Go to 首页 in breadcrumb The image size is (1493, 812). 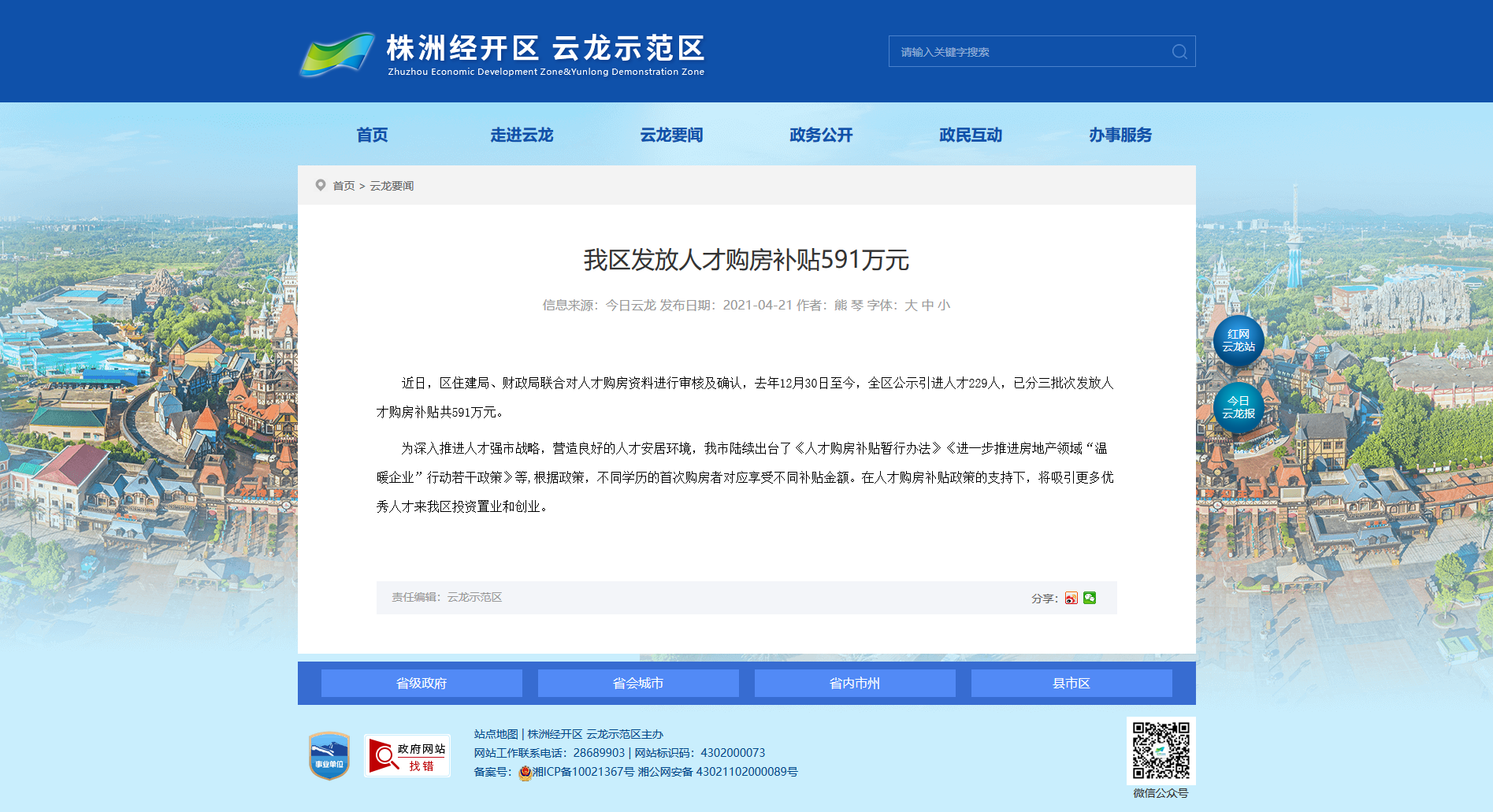344,186
